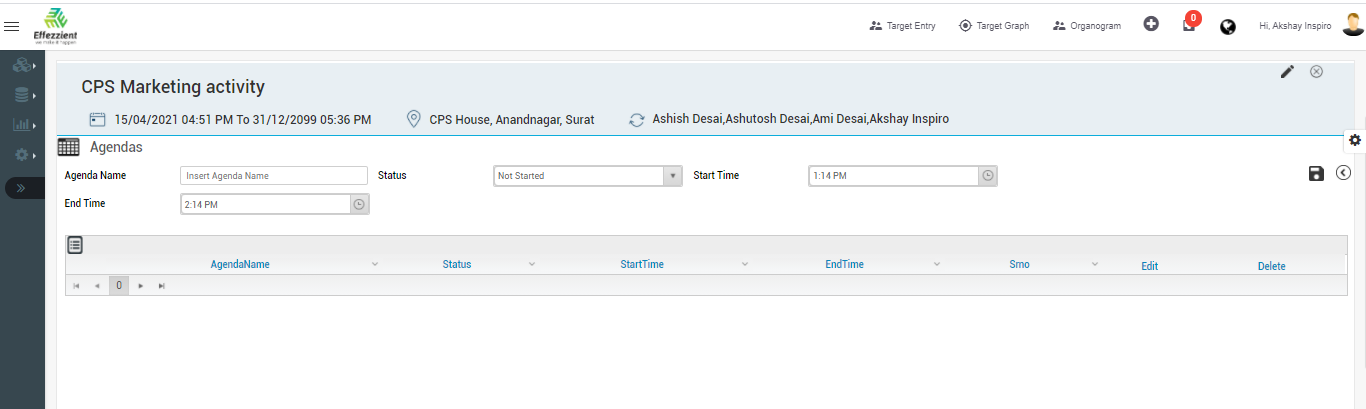Open the Organogram link
1366x409 pixels.
point(1086,26)
